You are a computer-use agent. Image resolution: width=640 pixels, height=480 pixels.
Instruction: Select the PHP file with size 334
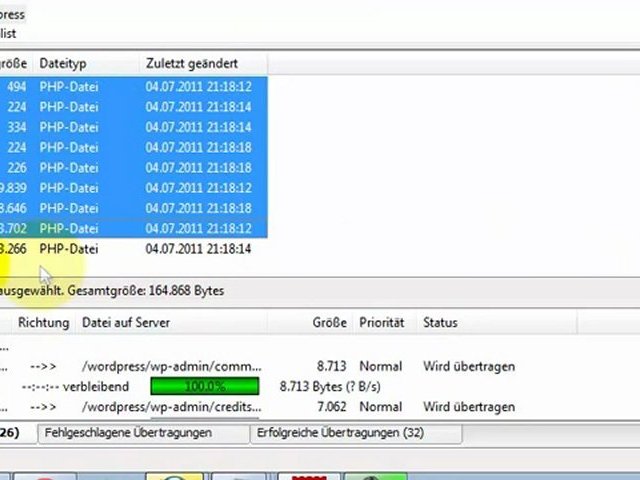tap(68, 127)
